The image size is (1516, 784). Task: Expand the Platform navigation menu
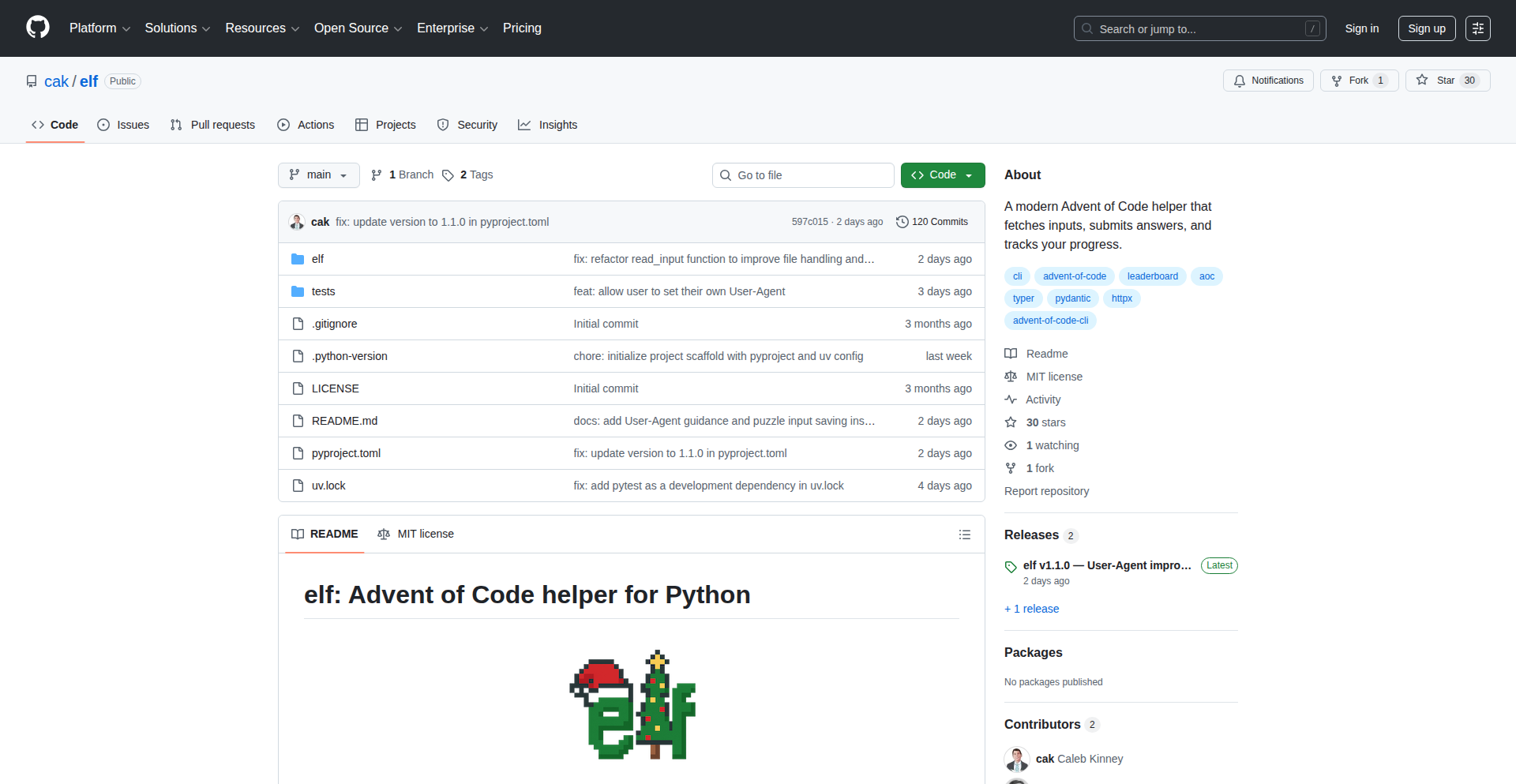click(99, 28)
